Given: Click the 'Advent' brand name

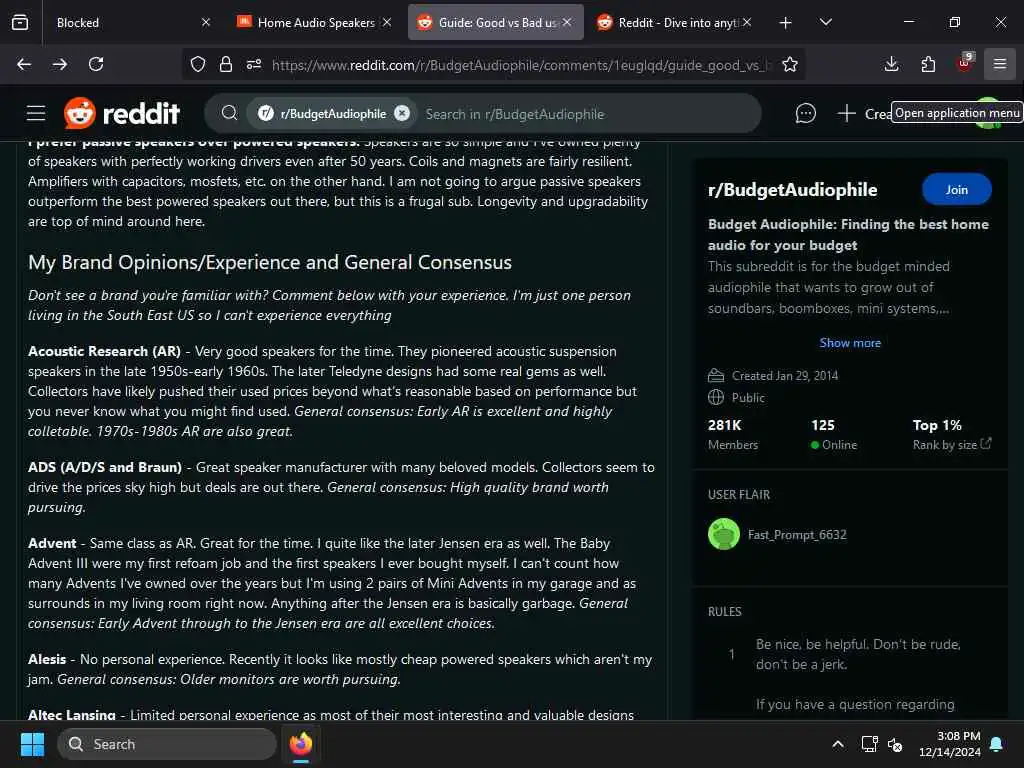Looking at the screenshot, I should [x=52, y=543].
